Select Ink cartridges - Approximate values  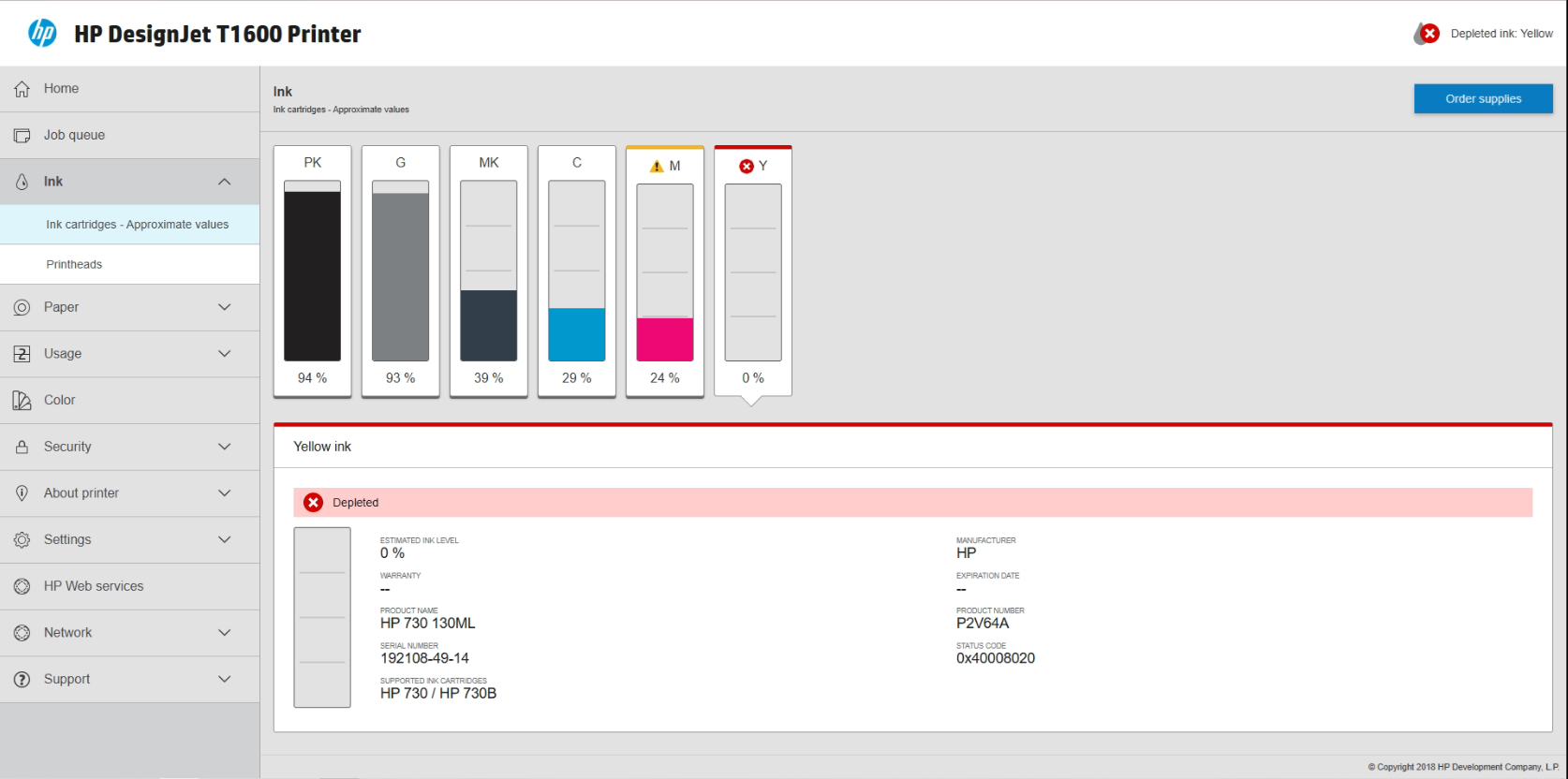pos(129,225)
